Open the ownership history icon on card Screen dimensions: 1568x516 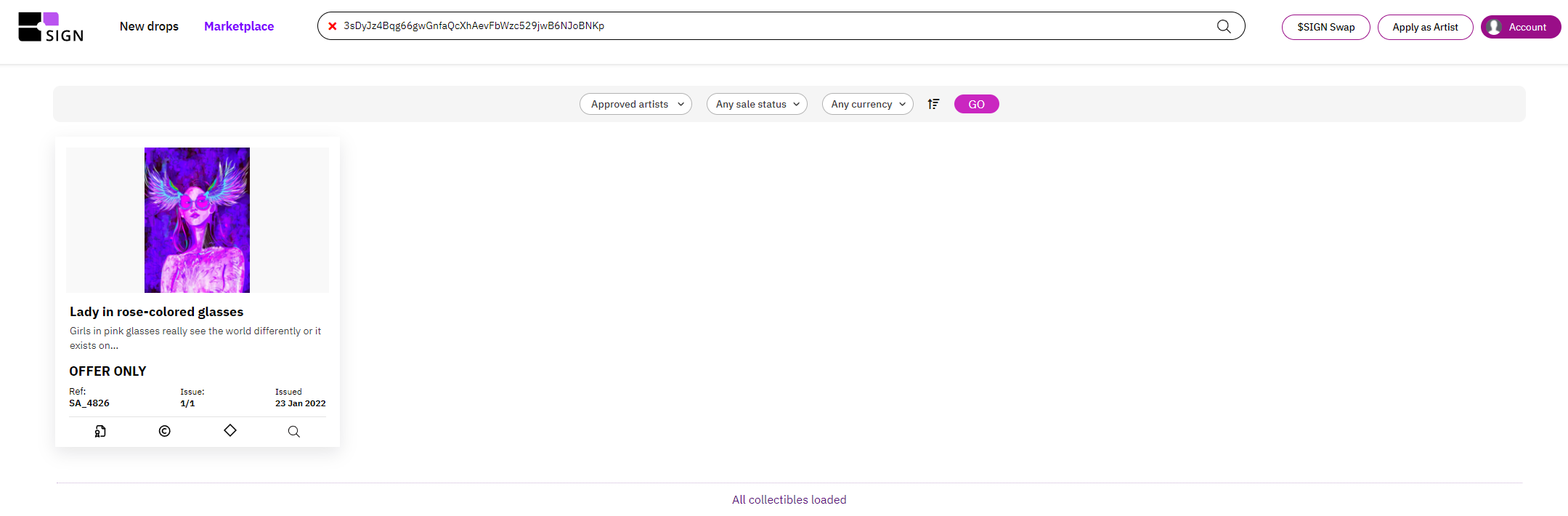[100, 431]
